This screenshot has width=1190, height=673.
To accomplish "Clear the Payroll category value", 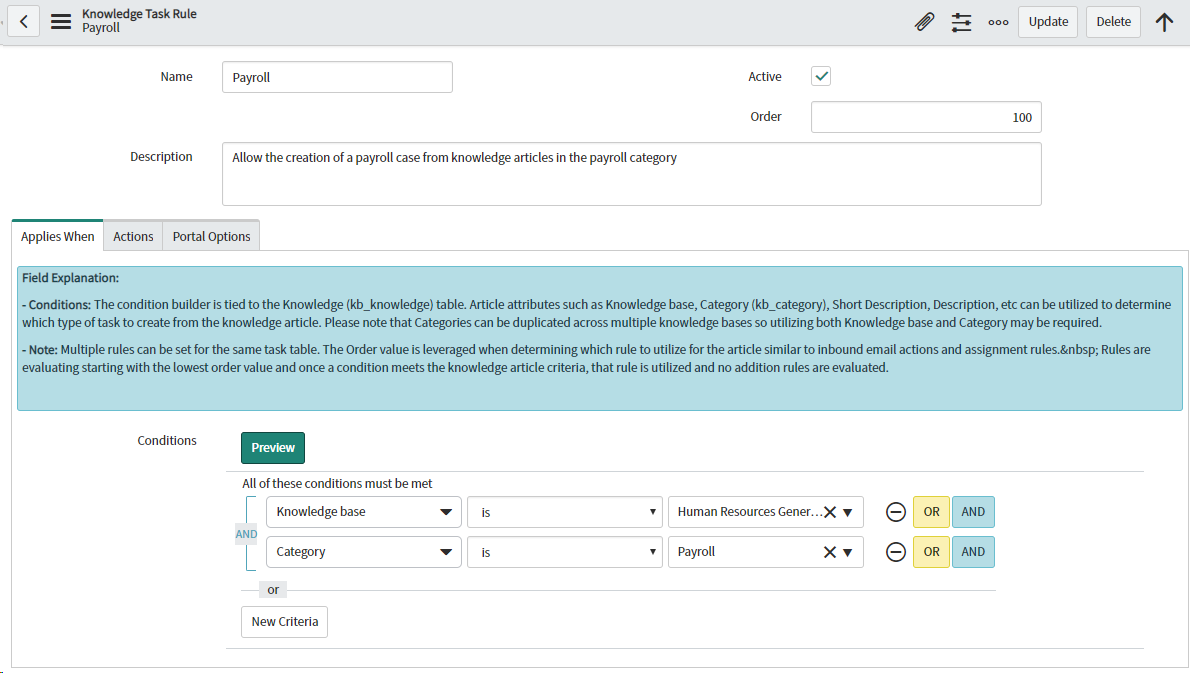I will pyautogui.click(x=830, y=552).
